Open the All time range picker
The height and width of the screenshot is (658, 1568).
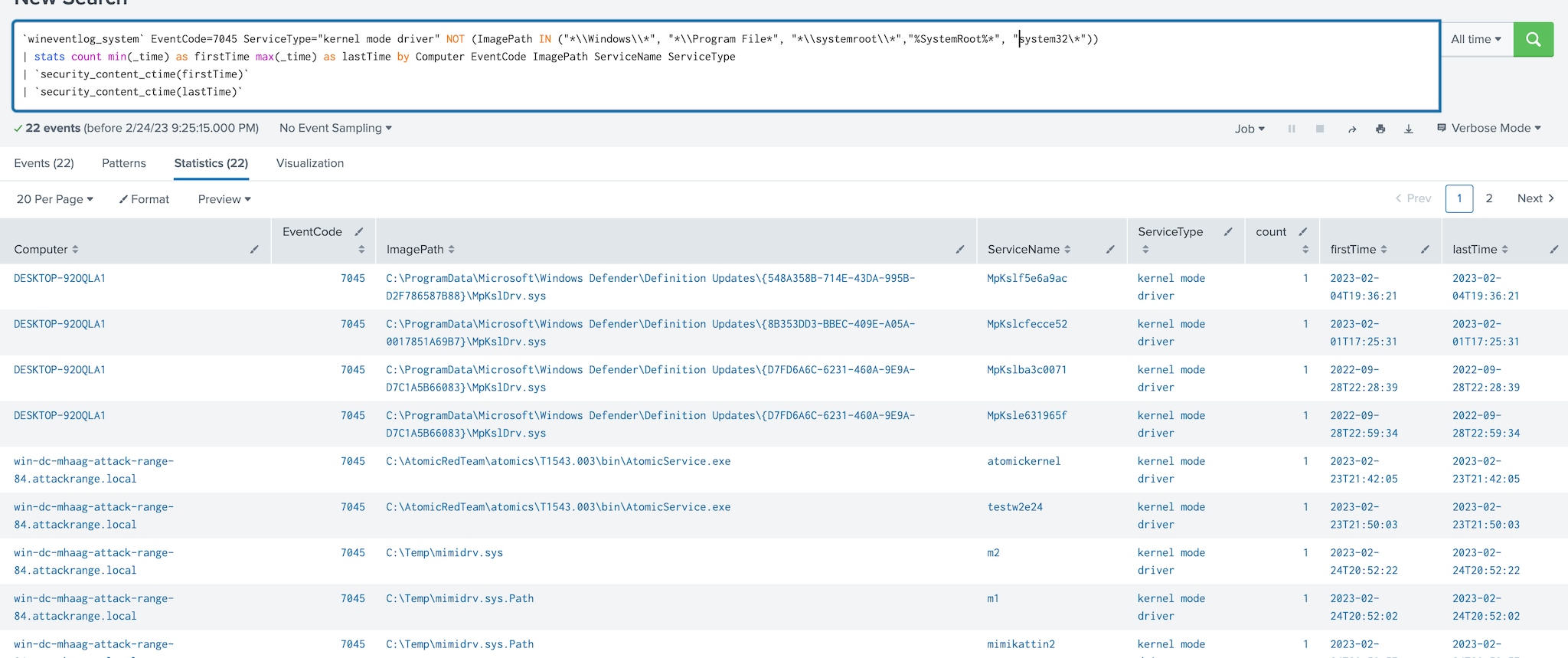[x=1476, y=39]
